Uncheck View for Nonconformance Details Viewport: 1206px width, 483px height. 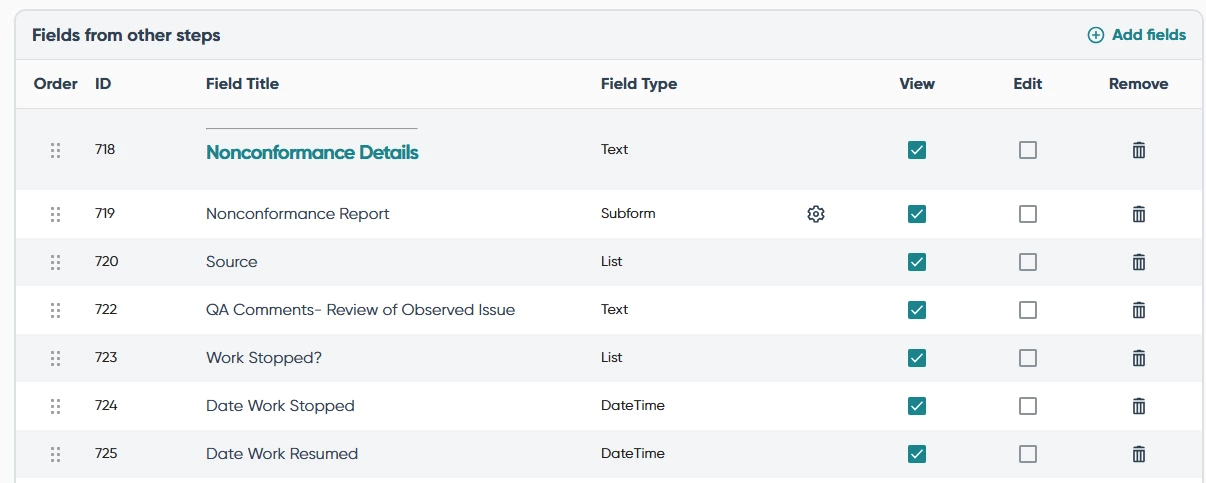pyautogui.click(x=917, y=150)
